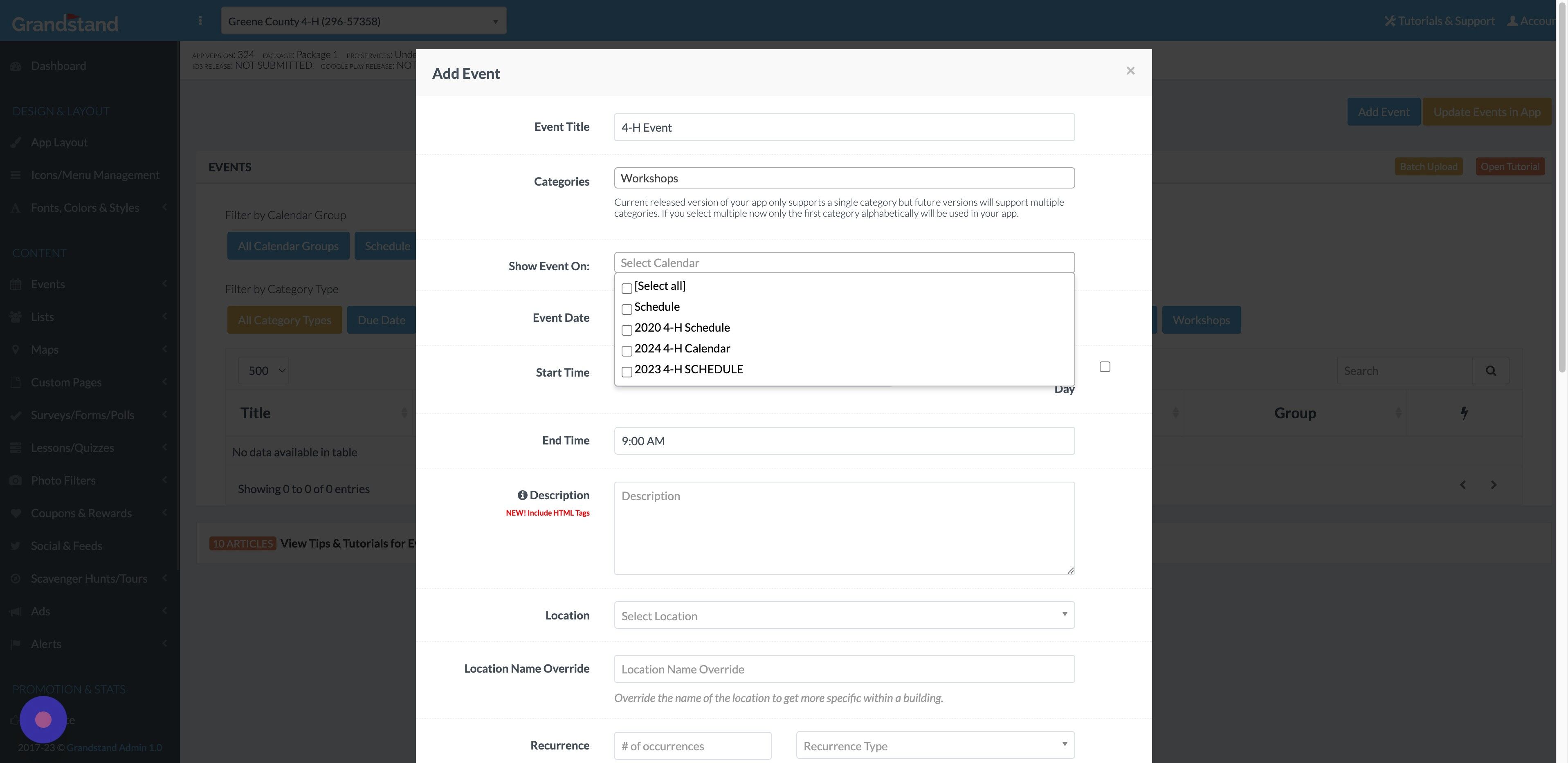Open the Select Calendar dropdown field
This screenshot has height=763, width=1568.
[844, 262]
